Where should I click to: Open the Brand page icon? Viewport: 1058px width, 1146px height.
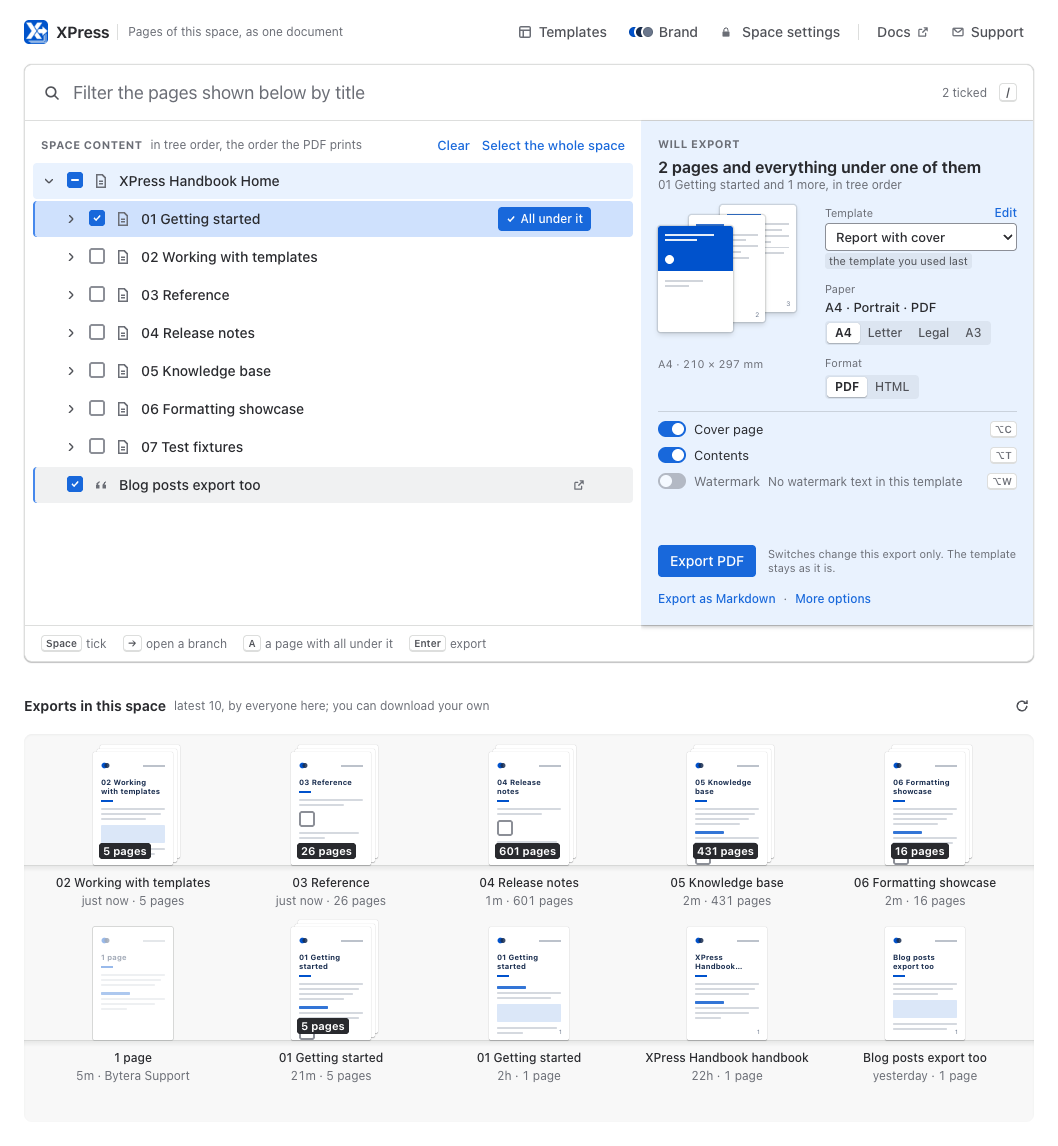point(641,32)
